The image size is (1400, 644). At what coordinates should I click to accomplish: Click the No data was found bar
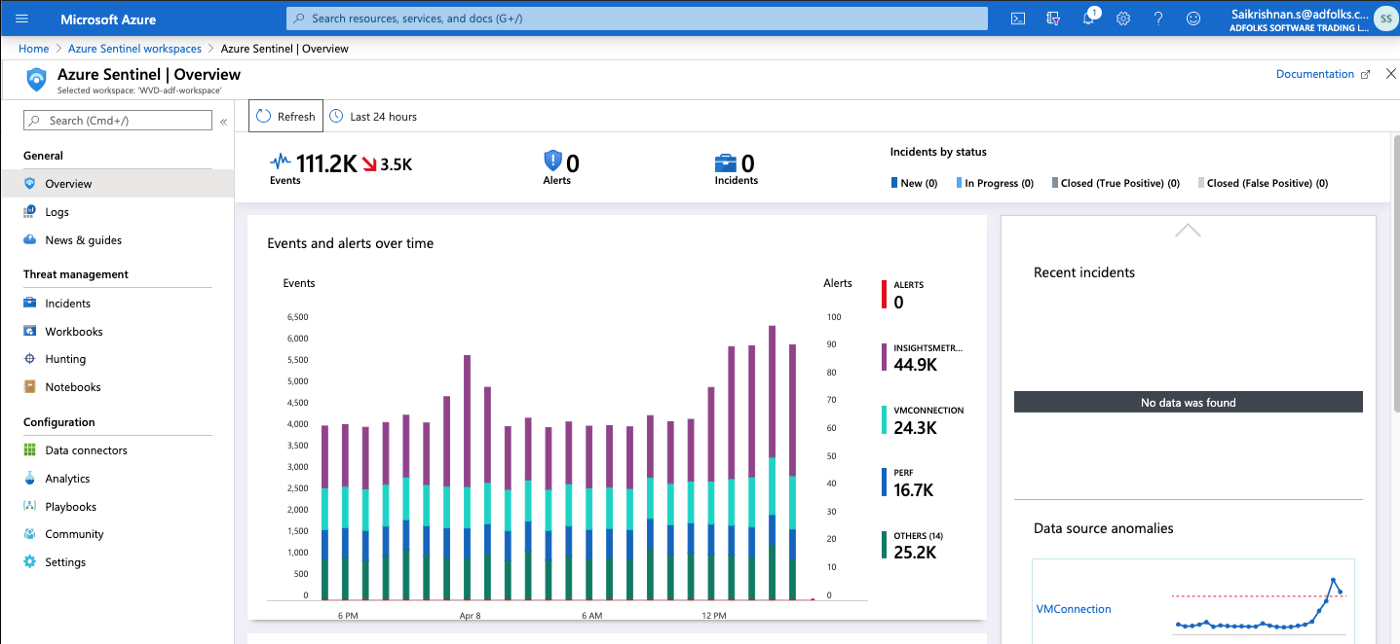click(1188, 402)
